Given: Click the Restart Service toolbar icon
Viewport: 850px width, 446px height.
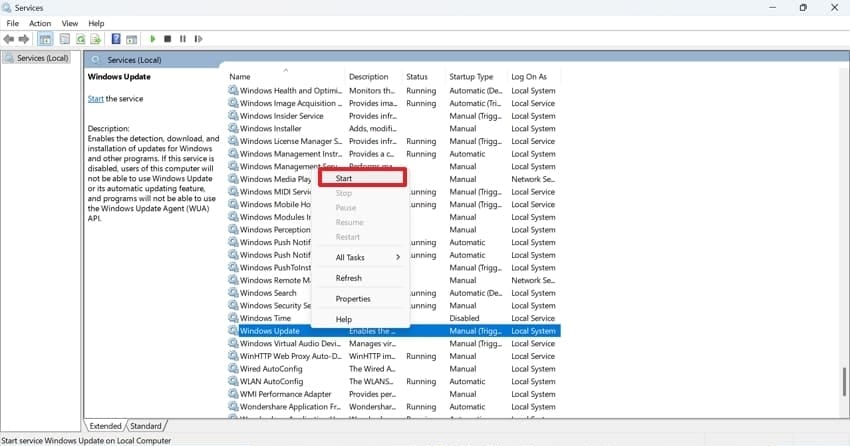Looking at the screenshot, I should point(198,39).
